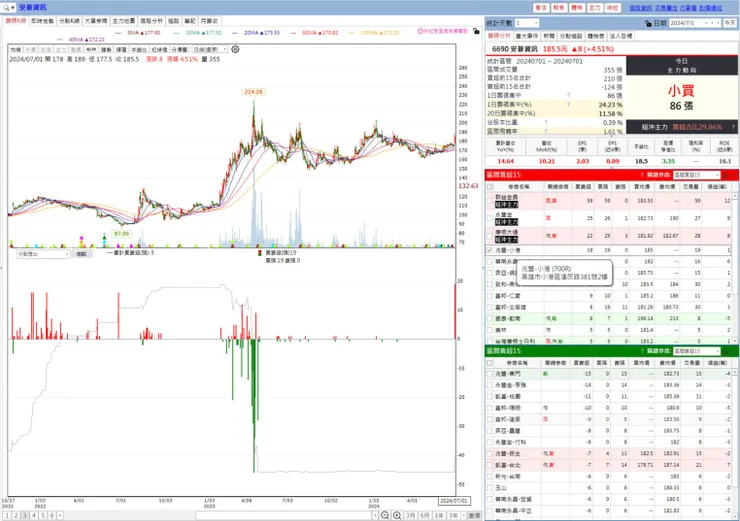Click the help mark next to 短沖主力 banner
The height and width of the screenshot is (521, 740).
pos(733,127)
